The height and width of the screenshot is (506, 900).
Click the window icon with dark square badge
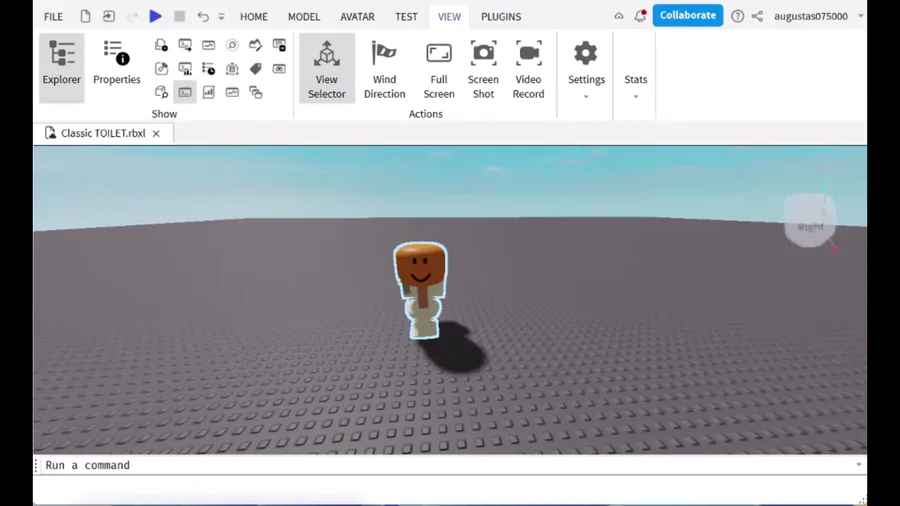pyautogui.click(x=279, y=45)
